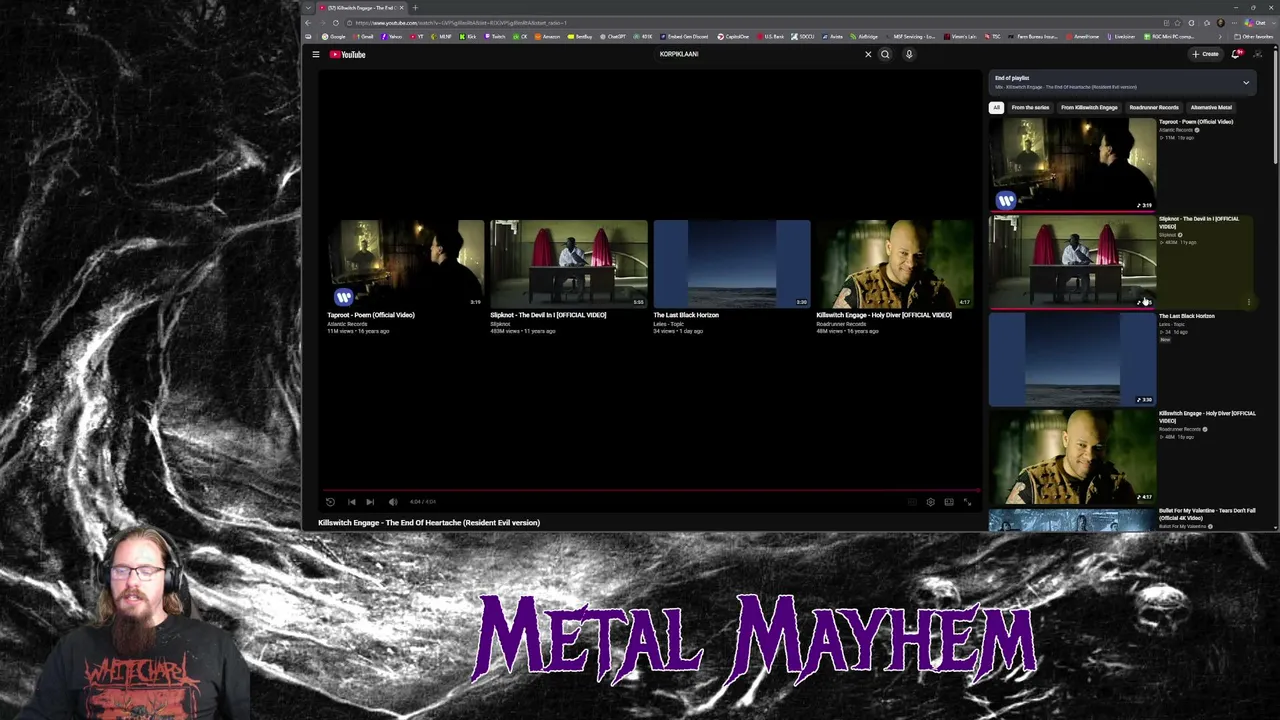The image size is (1280, 720).
Task: Select the From the series chip
Action: pos(1030,107)
